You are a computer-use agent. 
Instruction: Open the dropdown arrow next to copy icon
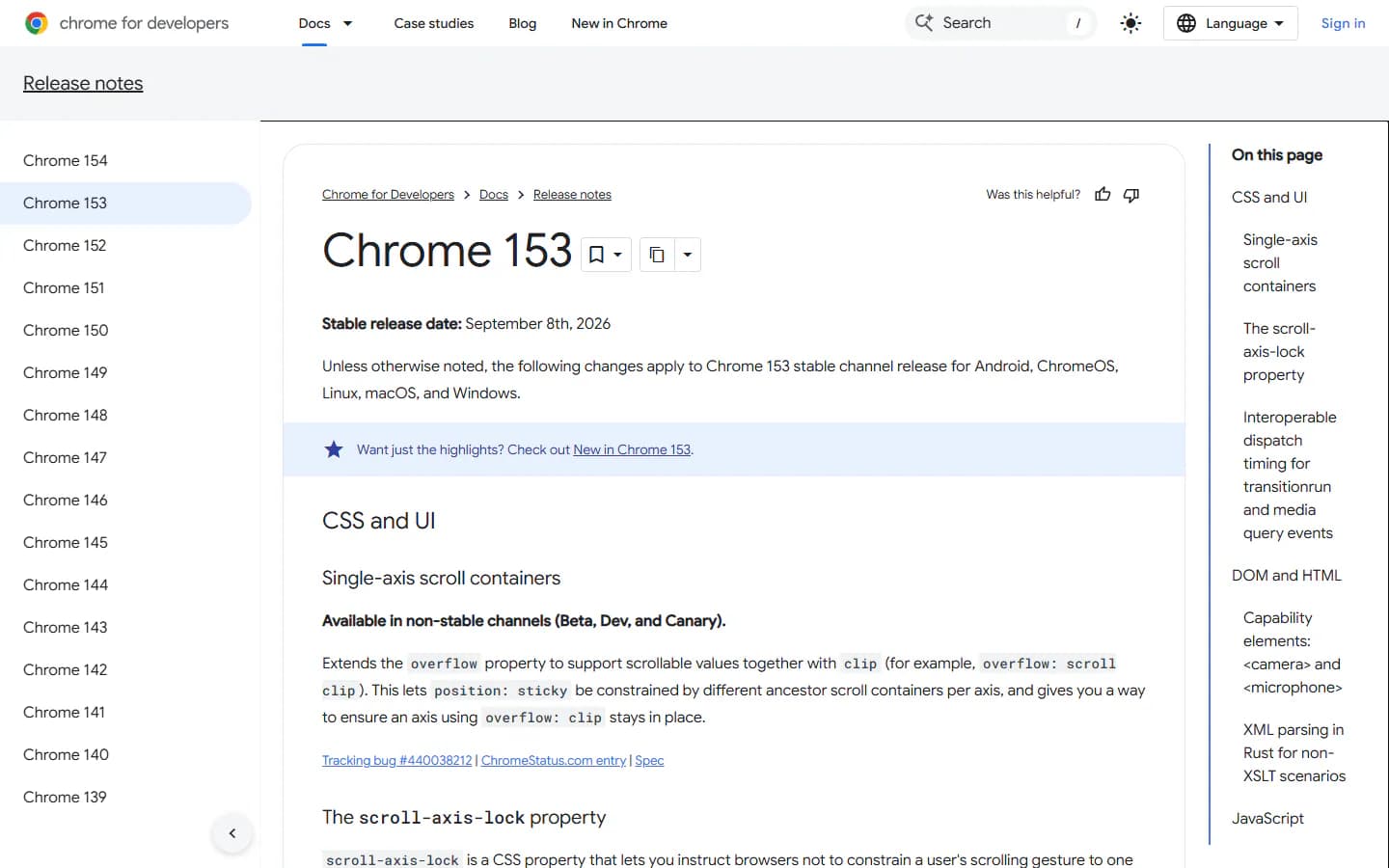[x=688, y=255]
